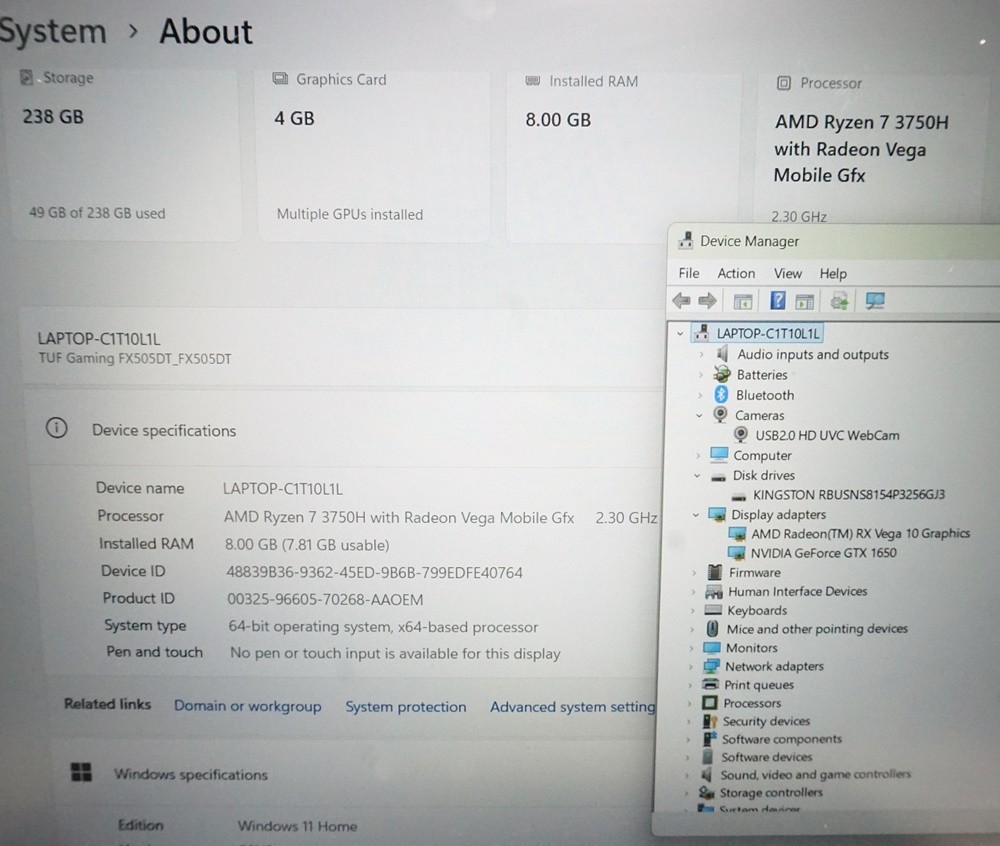Expand the Human Interface Devices chevron
Screen dimensions: 1000x846
tap(693, 592)
